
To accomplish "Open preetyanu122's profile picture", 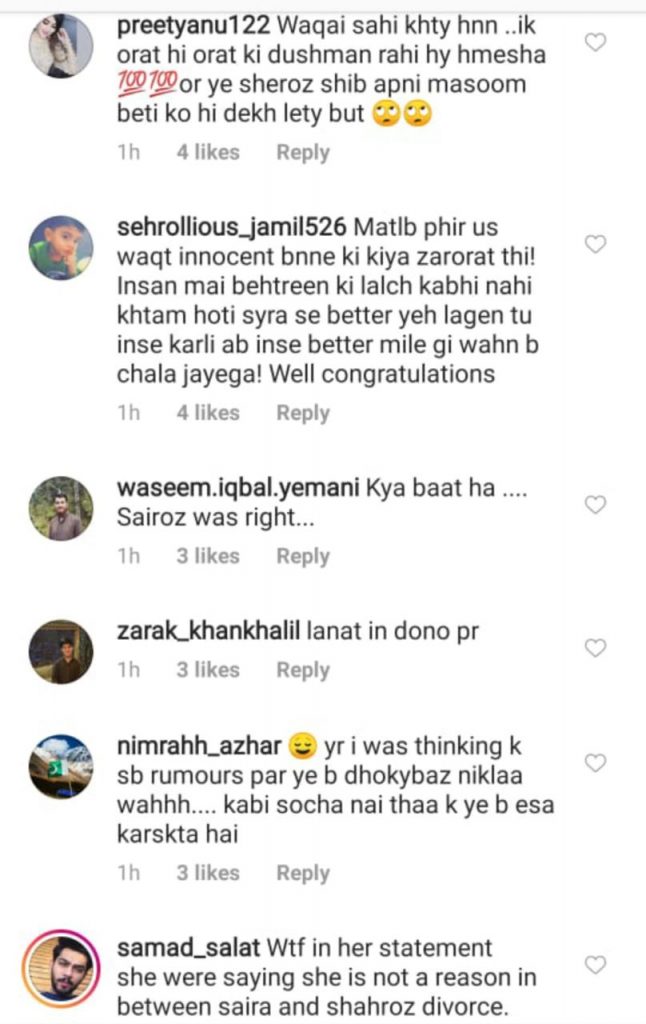I will [61, 46].
